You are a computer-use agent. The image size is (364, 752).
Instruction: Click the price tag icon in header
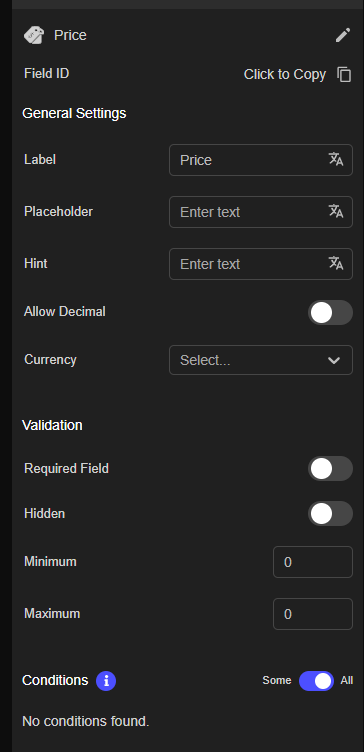[x=34, y=35]
